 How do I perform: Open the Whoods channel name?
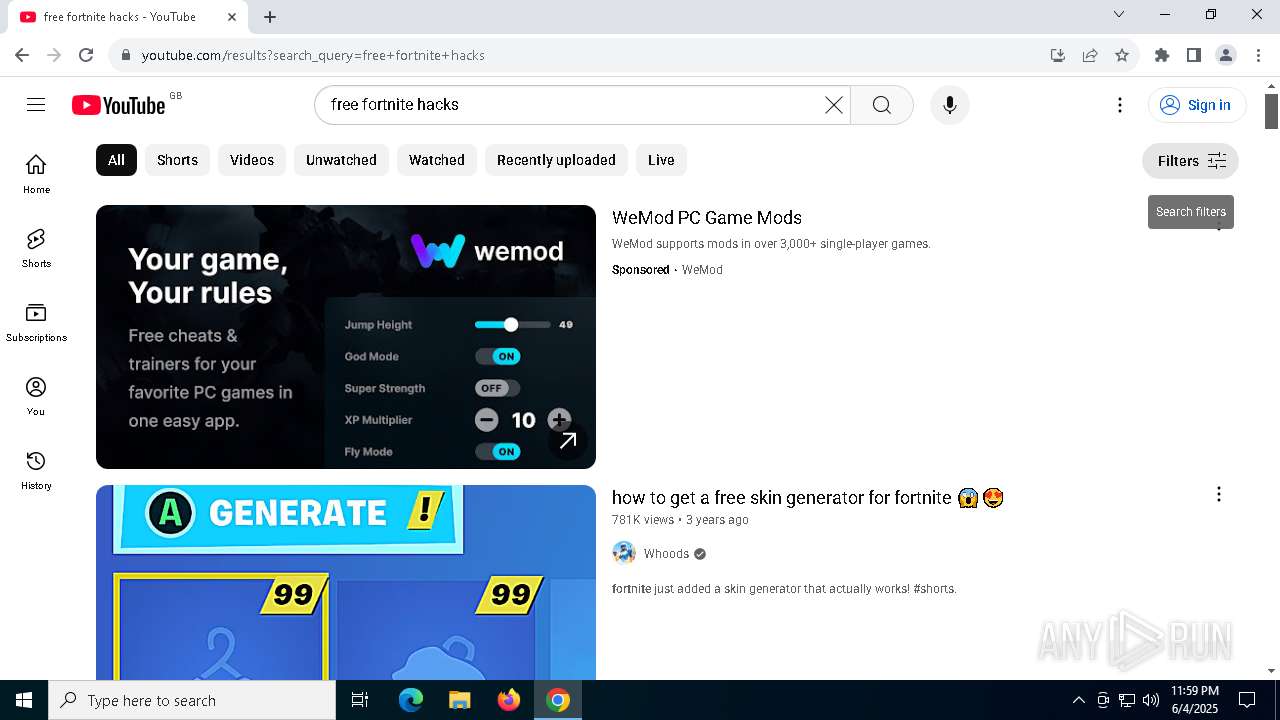666,554
